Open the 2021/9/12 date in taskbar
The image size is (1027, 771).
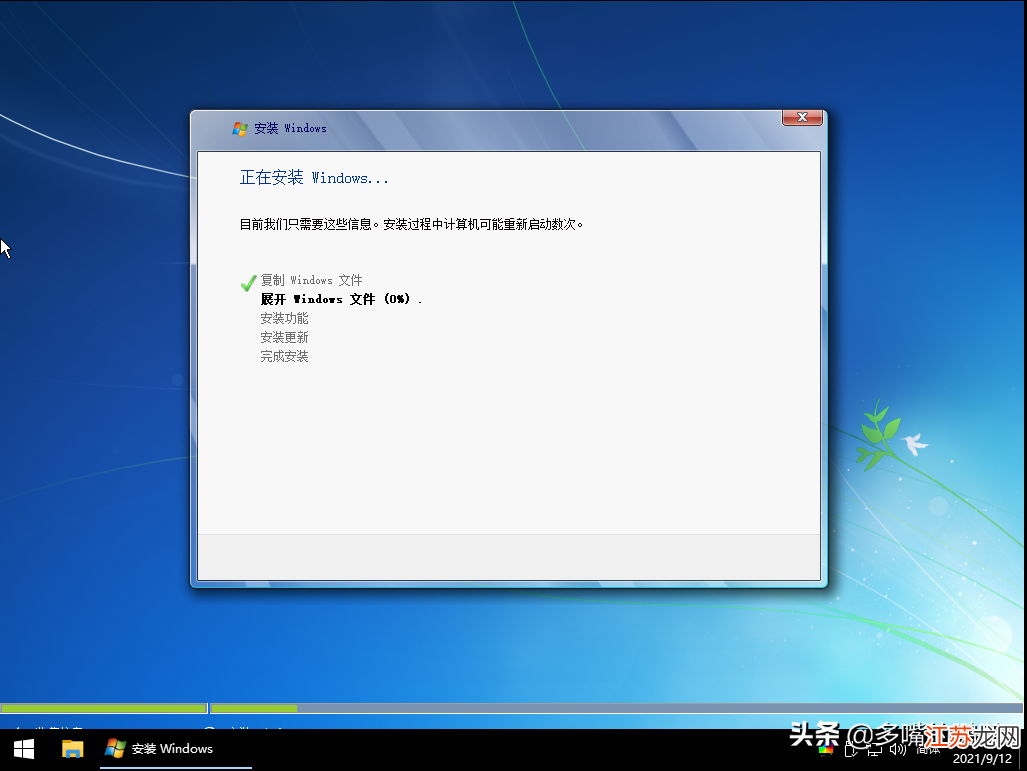982,759
